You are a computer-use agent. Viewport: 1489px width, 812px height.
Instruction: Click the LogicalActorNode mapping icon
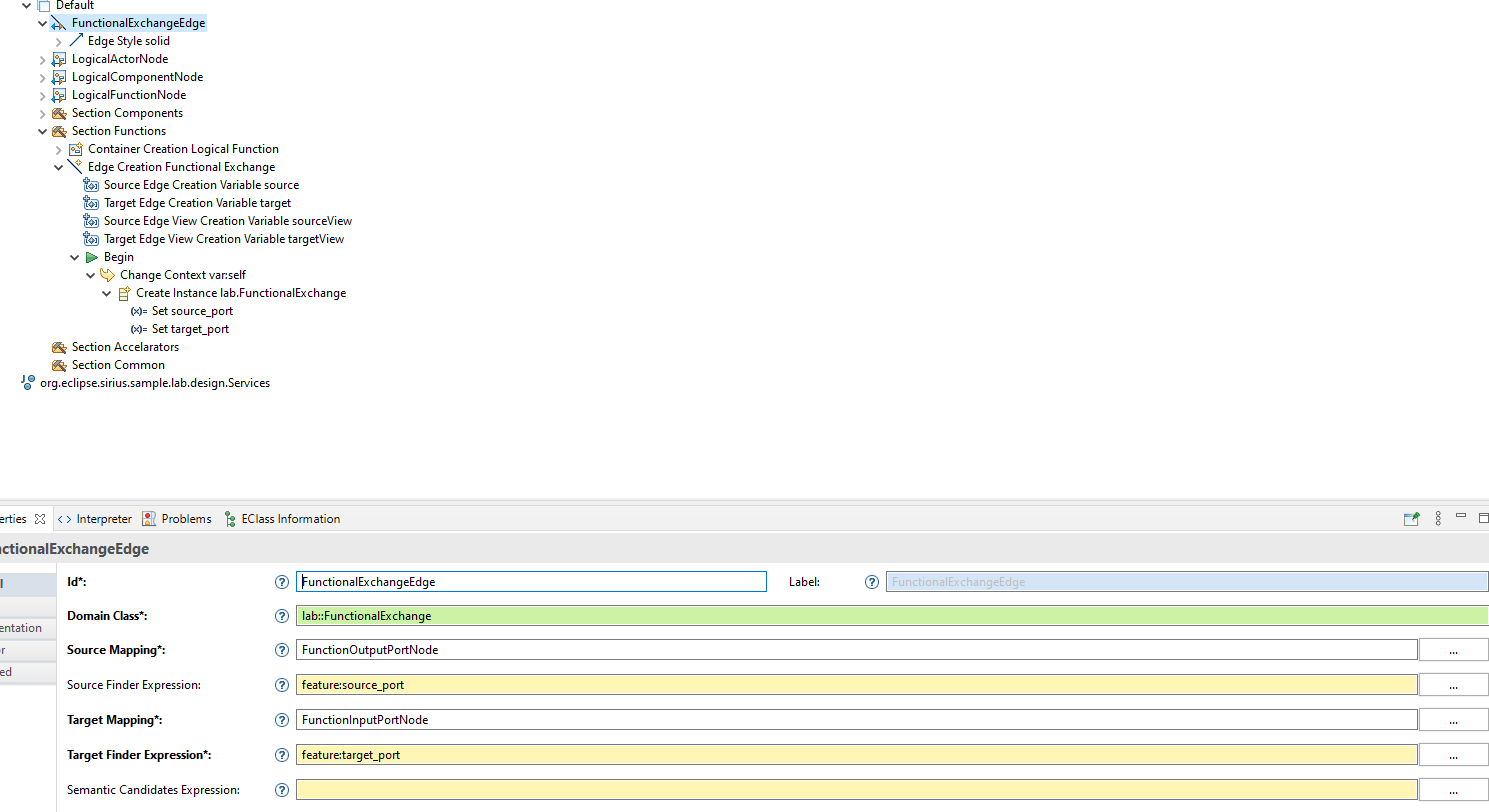click(59, 59)
